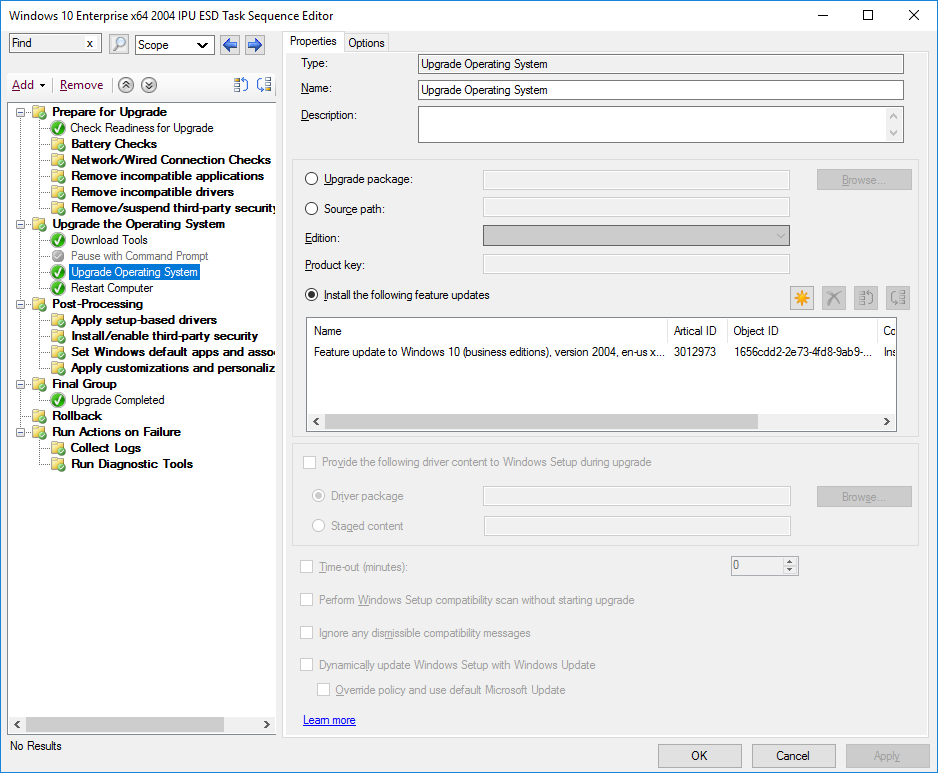The height and width of the screenshot is (773, 938).
Task: Collapse the Prepare for Upgrade group
Action: (x=20, y=112)
